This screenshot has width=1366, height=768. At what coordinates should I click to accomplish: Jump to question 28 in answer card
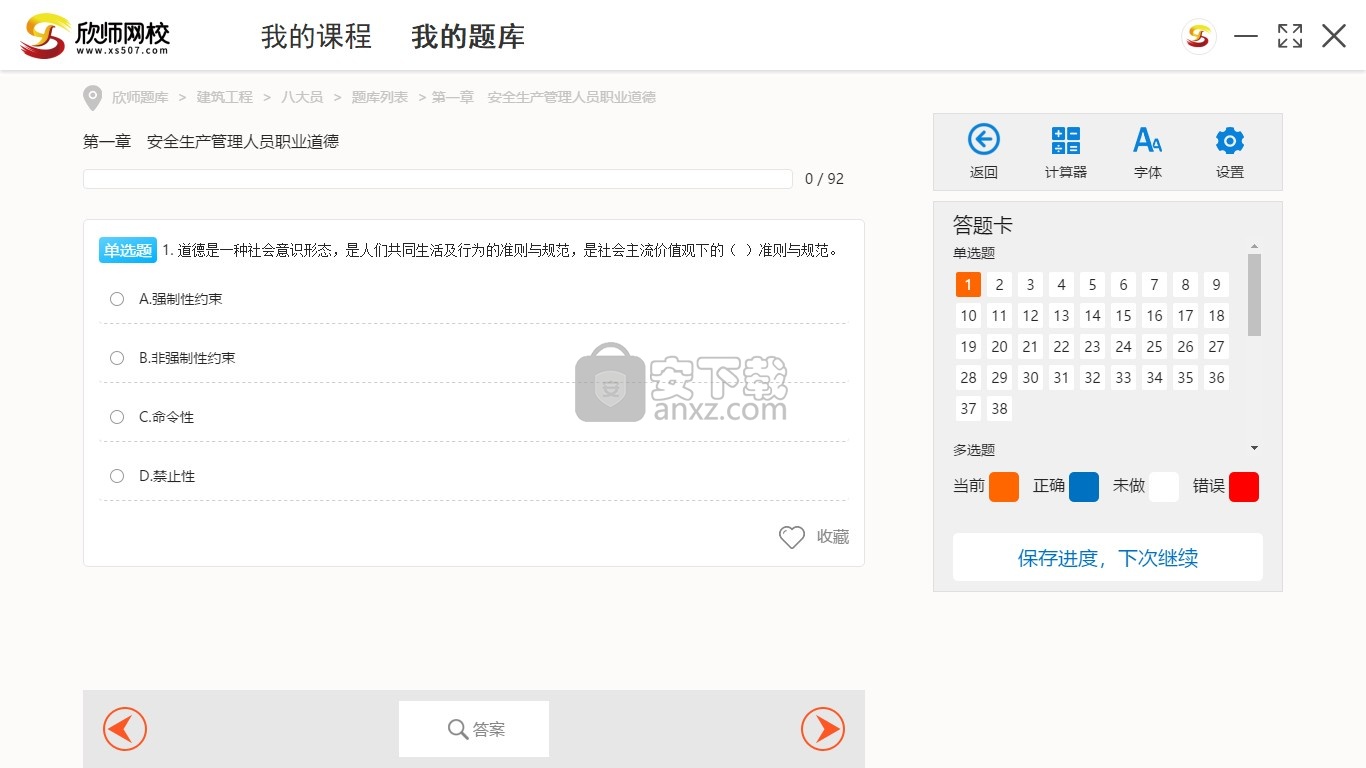tap(968, 378)
